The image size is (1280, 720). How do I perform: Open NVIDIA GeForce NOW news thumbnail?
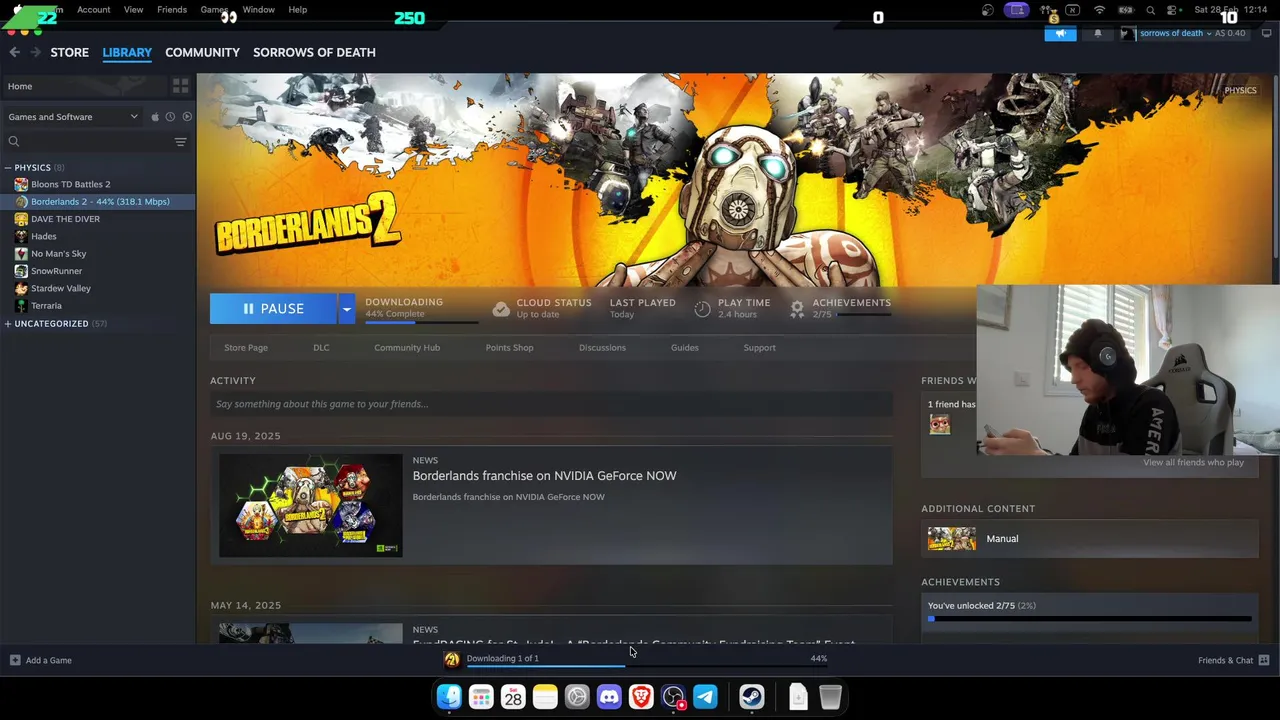[x=311, y=505]
